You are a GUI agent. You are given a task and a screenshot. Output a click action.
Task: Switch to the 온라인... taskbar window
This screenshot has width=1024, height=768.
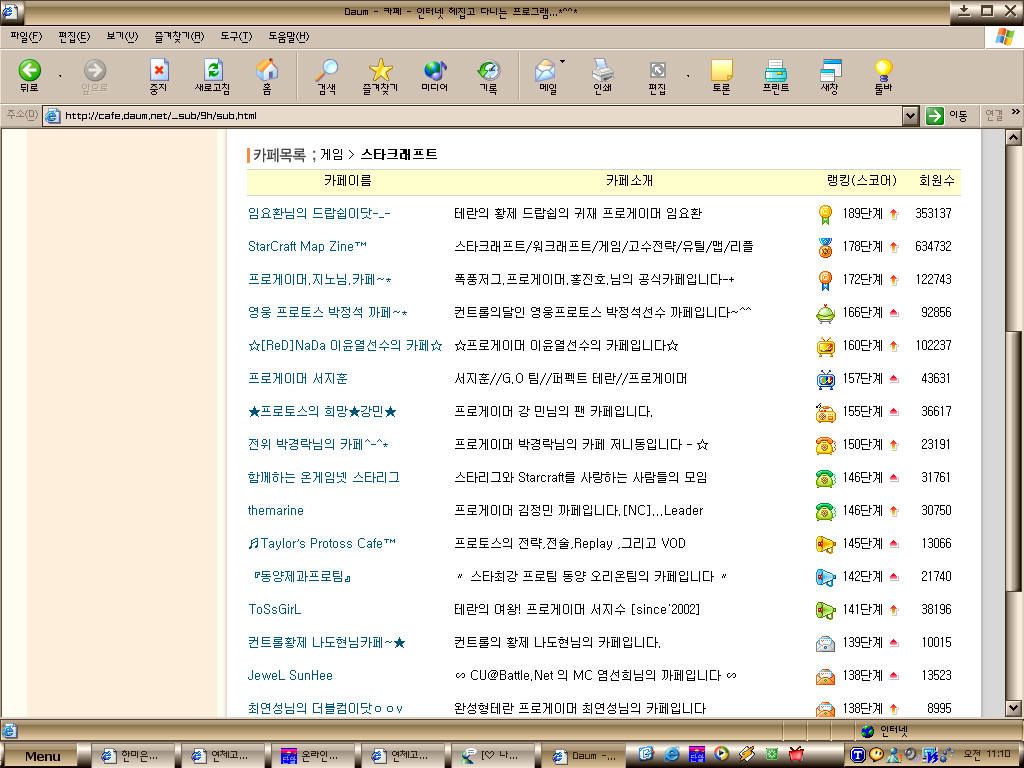[314, 756]
